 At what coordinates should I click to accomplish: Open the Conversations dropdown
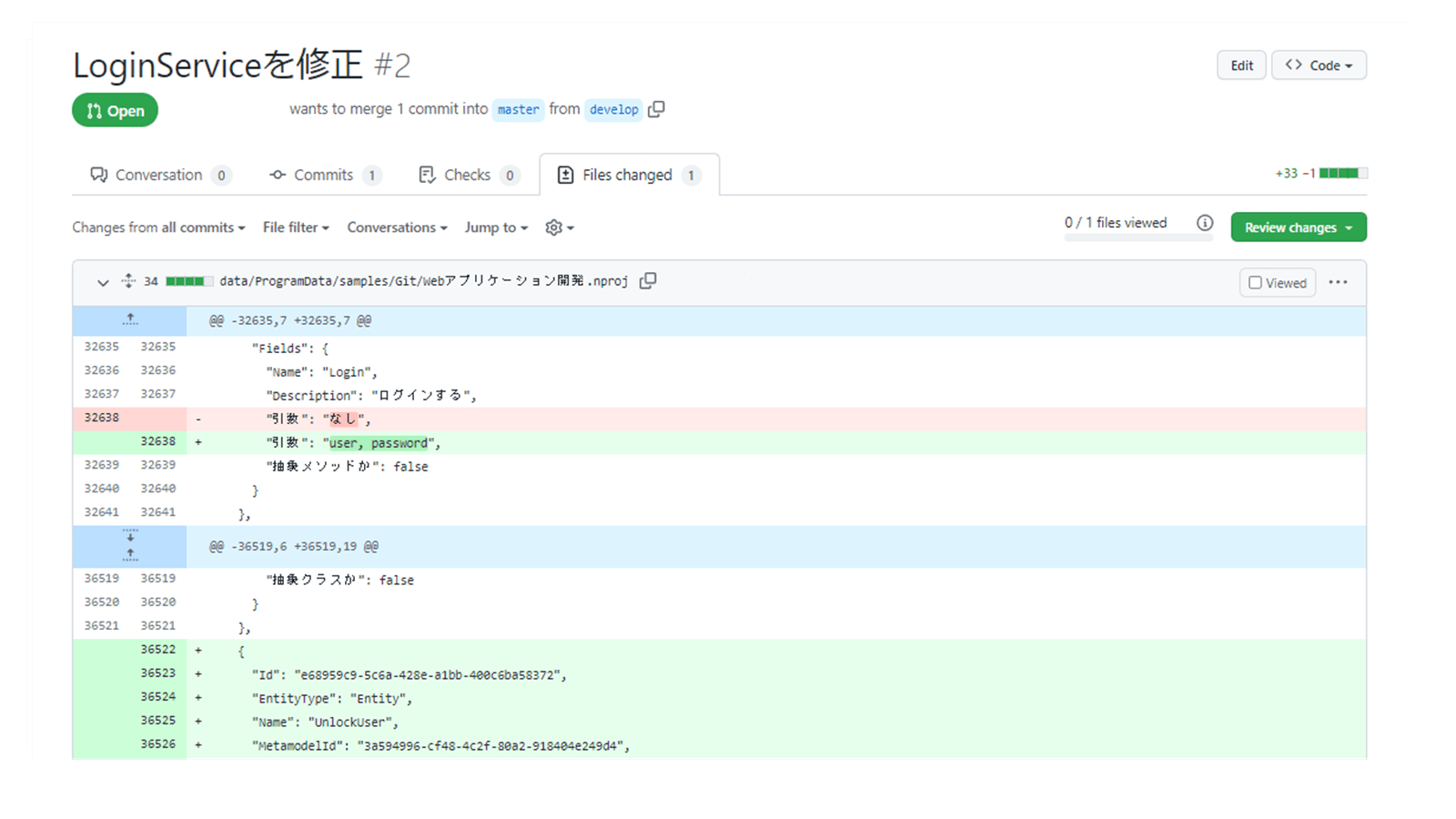pos(397,227)
